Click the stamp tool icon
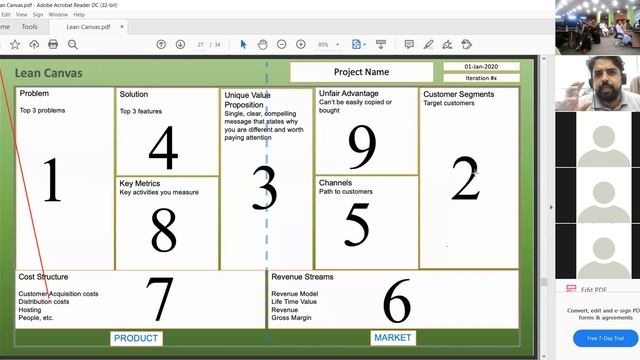The height and width of the screenshot is (360, 640). pos(467,44)
